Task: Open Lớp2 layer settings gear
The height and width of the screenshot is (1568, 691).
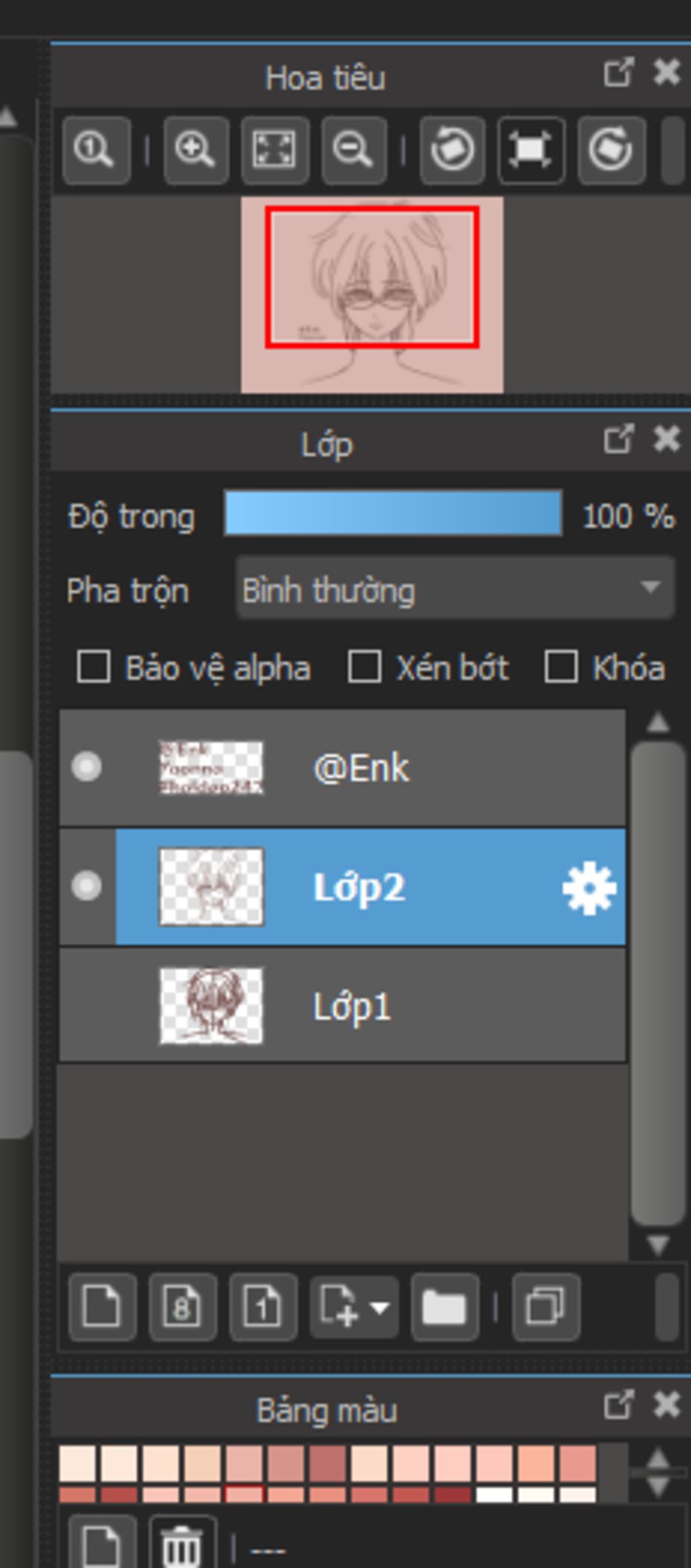Action: [588, 887]
